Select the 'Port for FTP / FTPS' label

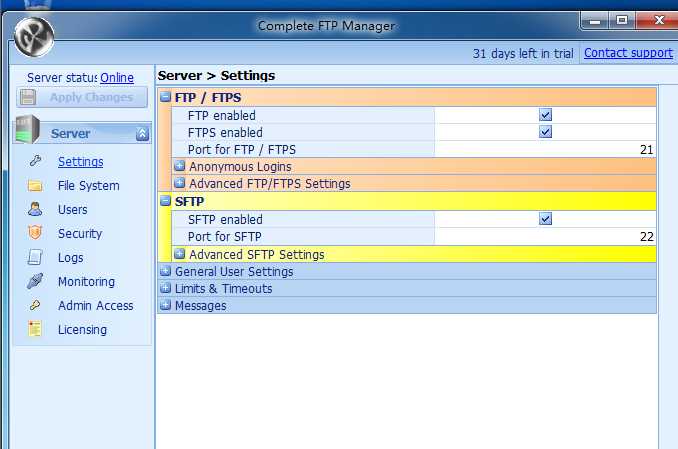[242, 150]
